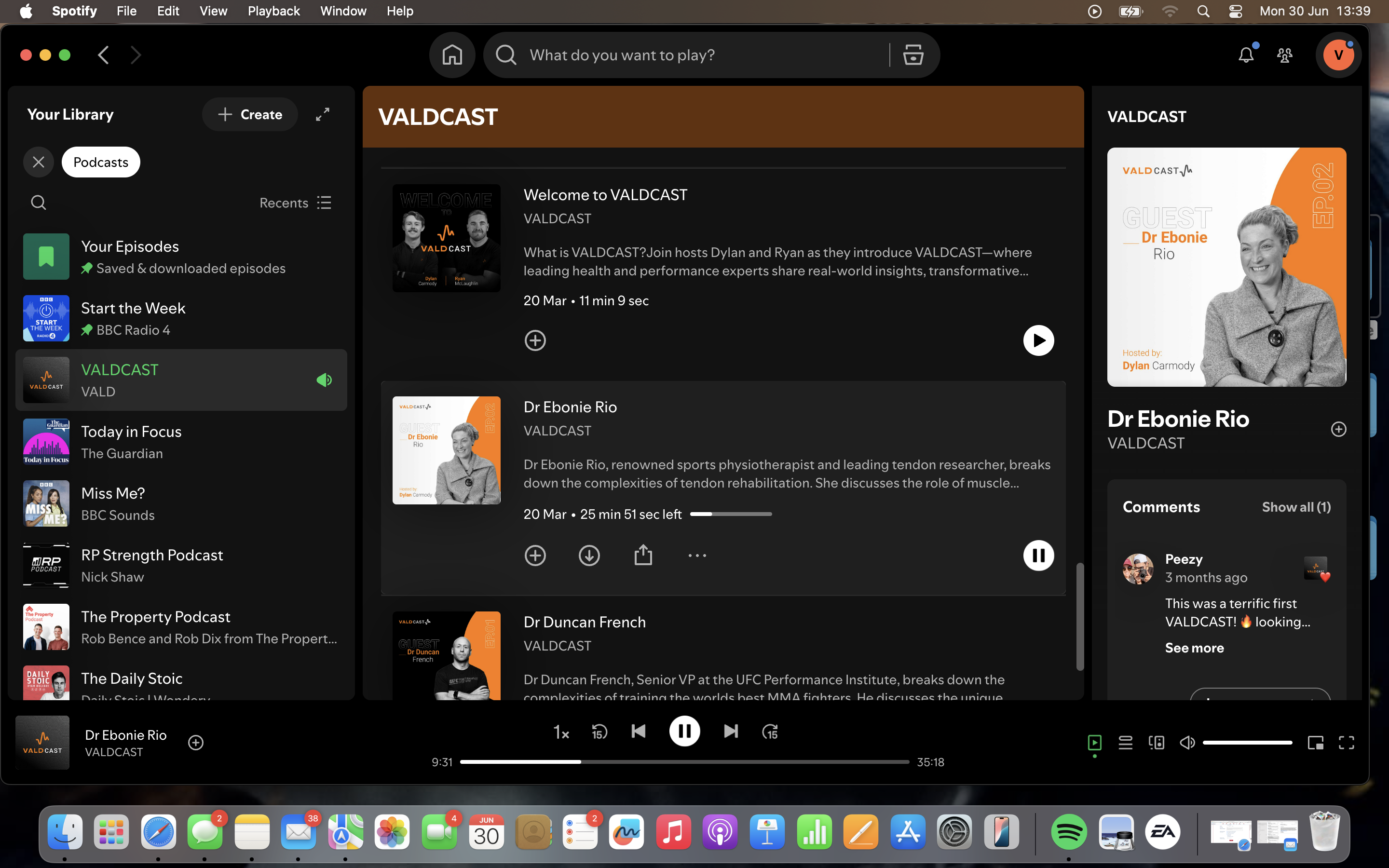Open Control Centre in menu bar
Image resolution: width=1389 pixels, height=868 pixels.
point(1235,11)
